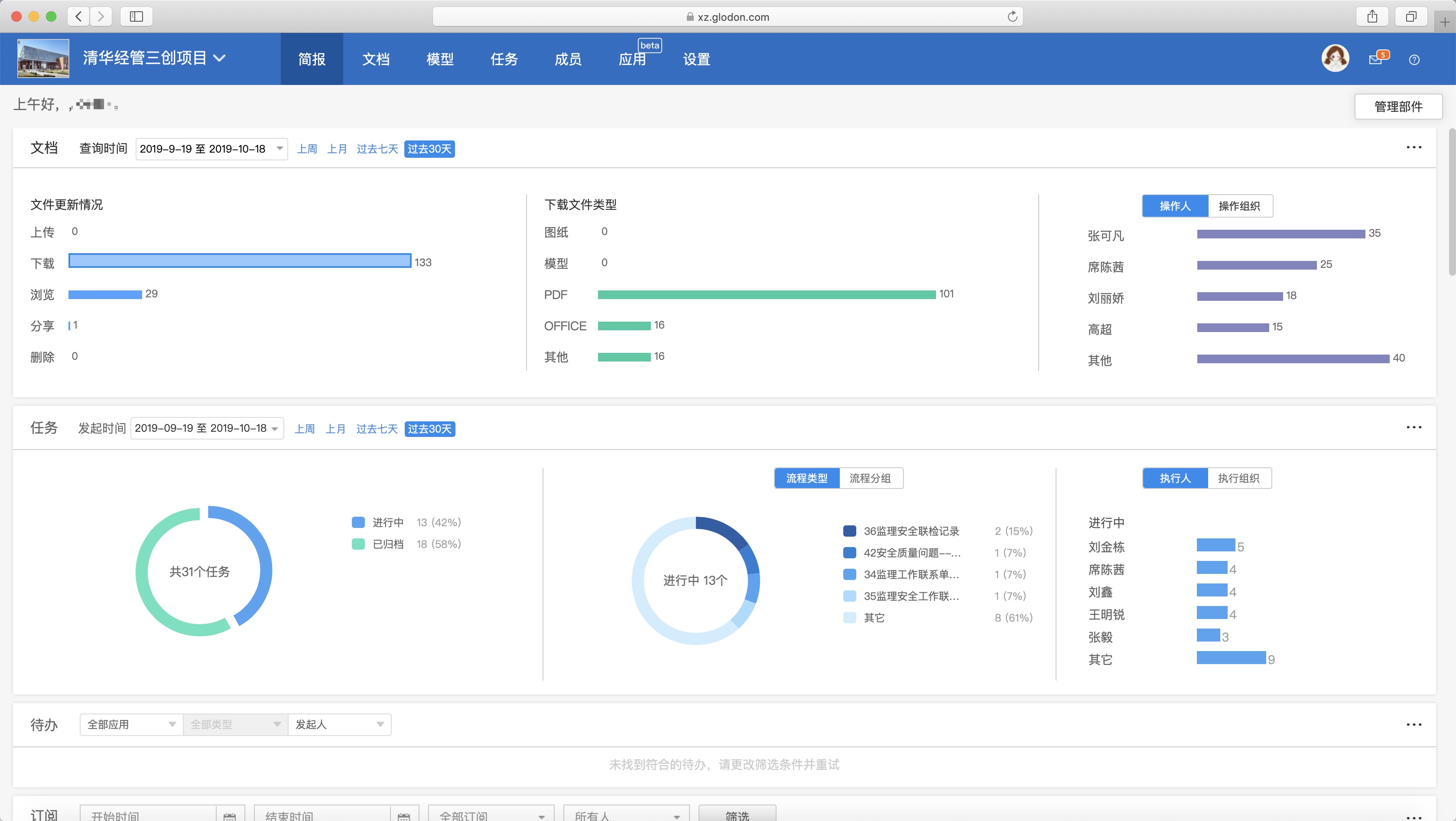Open the user avatar profile picture
This screenshot has width=1456, height=821.
(1336, 58)
